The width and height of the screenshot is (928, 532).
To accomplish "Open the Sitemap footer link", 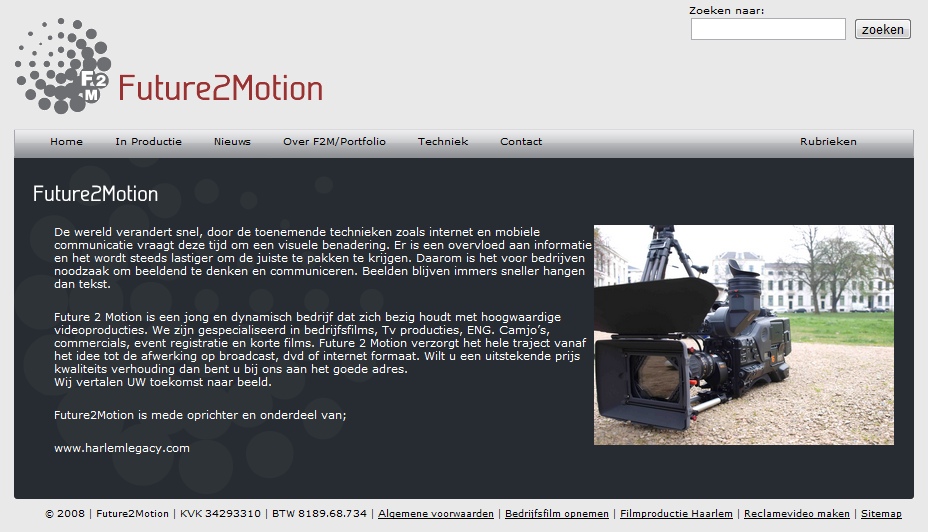I will [x=881, y=514].
